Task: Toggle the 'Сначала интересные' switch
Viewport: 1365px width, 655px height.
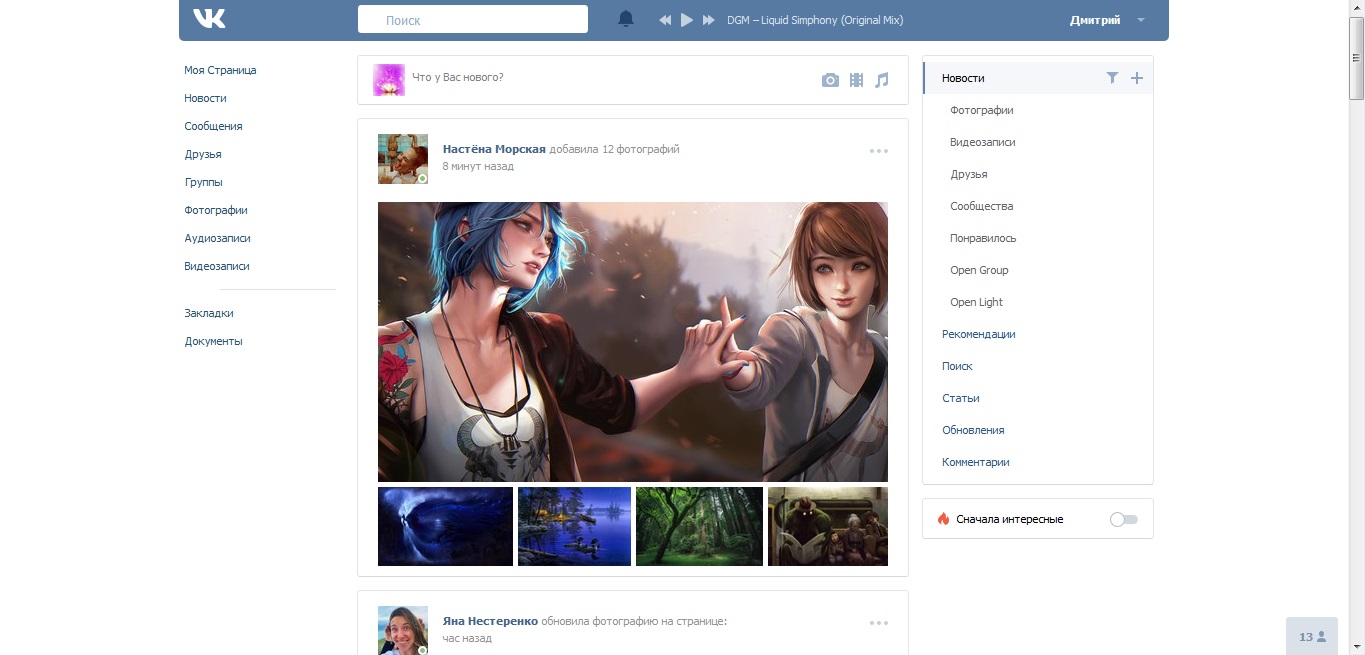Action: 1124,519
